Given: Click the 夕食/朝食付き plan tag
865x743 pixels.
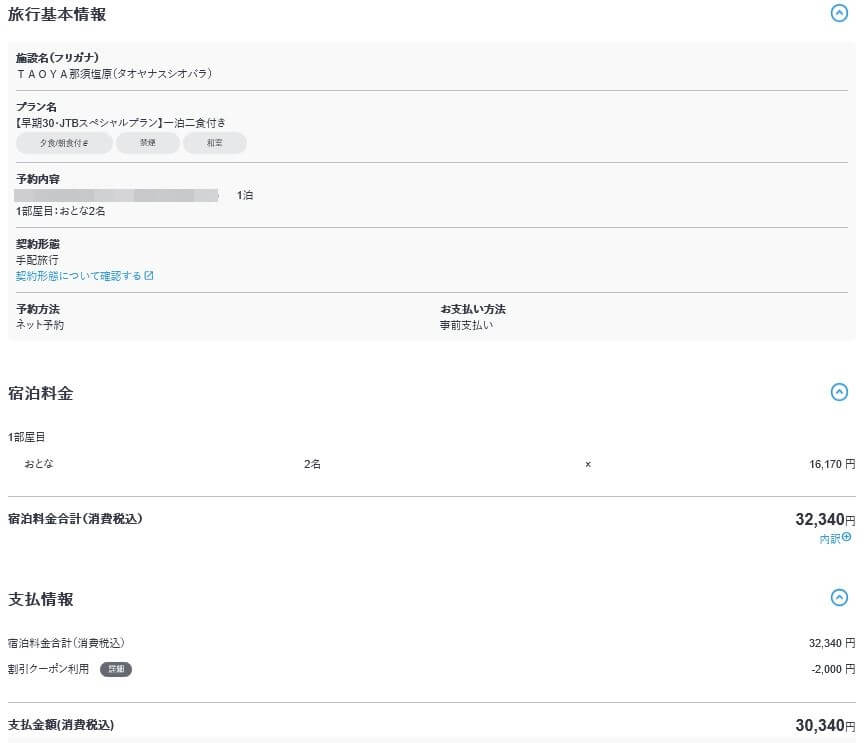Looking at the screenshot, I should 63,144.
